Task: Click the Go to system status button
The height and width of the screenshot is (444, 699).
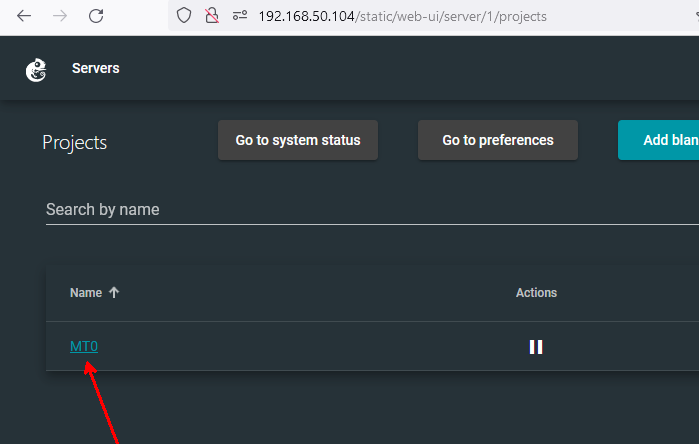Action: point(298,140)
